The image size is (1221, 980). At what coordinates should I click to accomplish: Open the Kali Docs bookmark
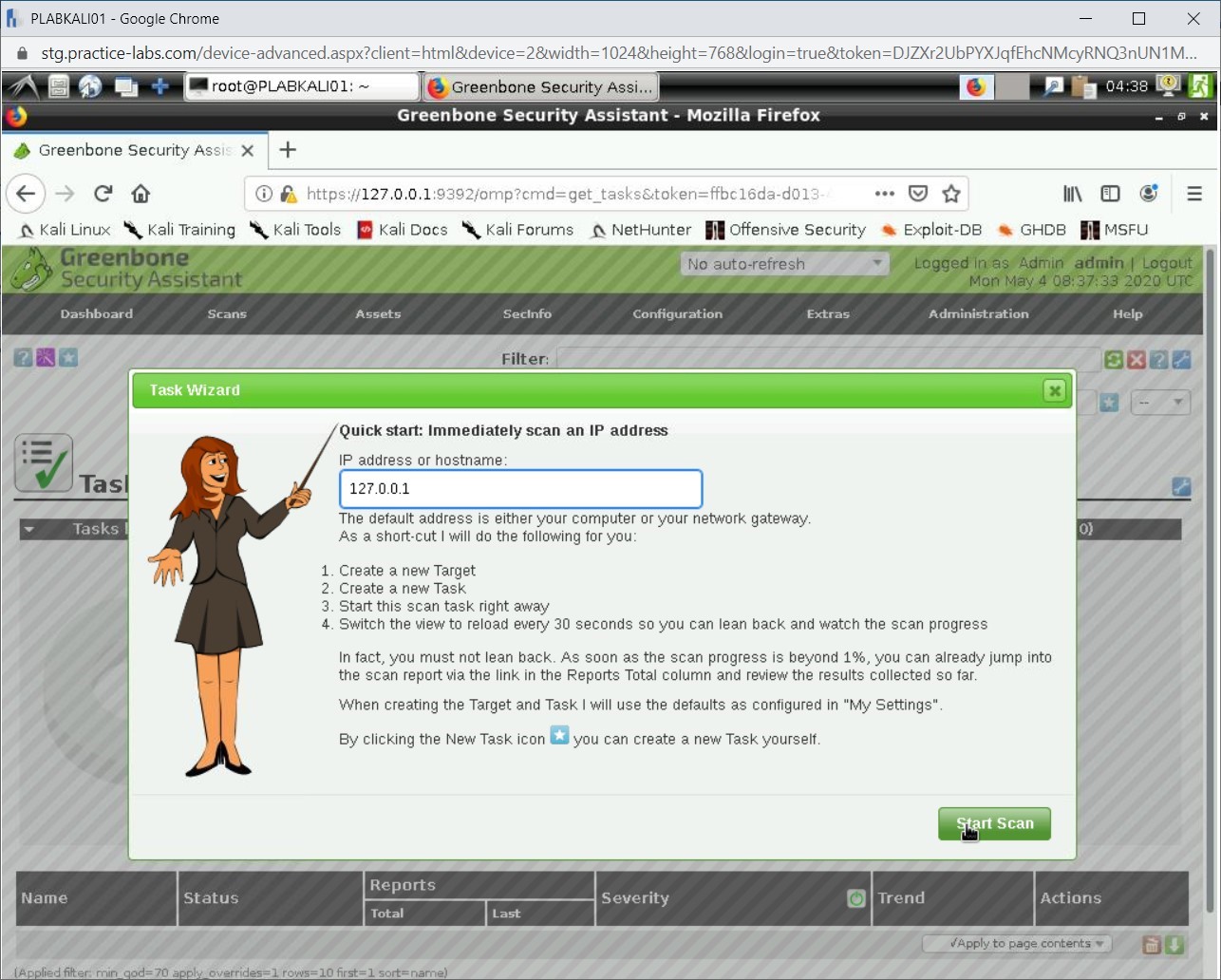pos(402,230)
